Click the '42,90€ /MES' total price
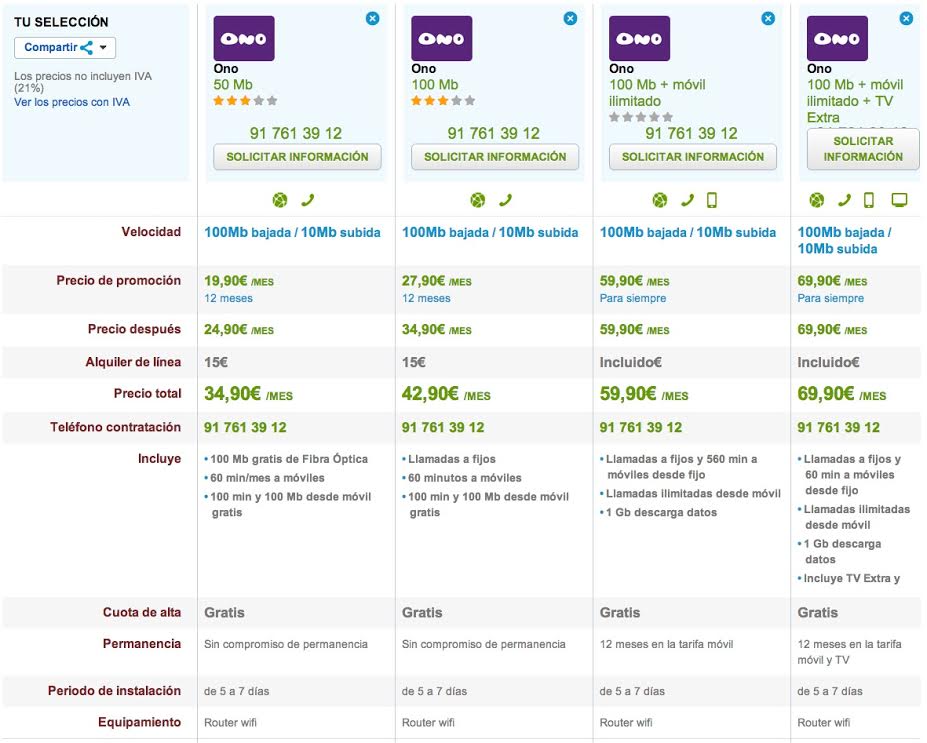927x743 pixels. tap(446, 394)
